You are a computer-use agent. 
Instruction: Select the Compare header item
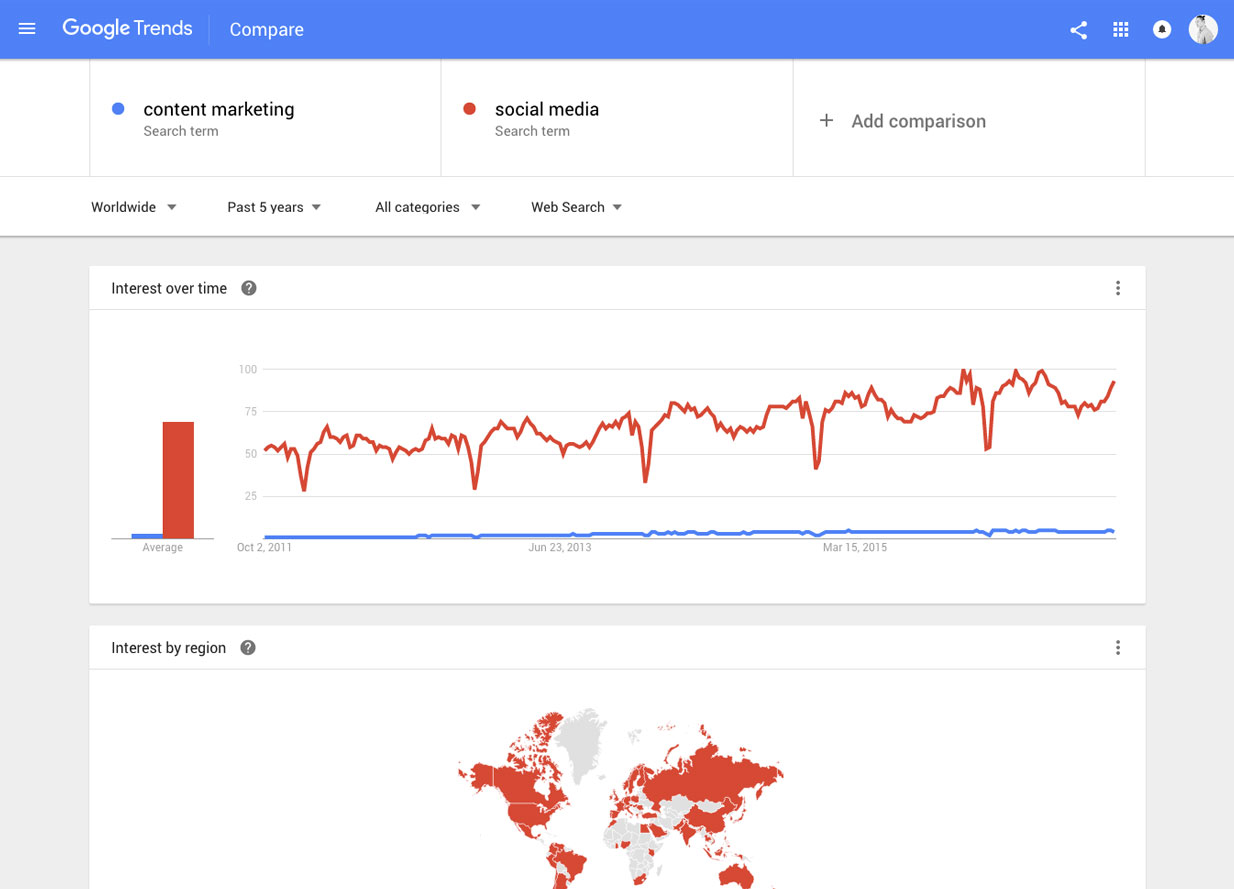point(266,30)
